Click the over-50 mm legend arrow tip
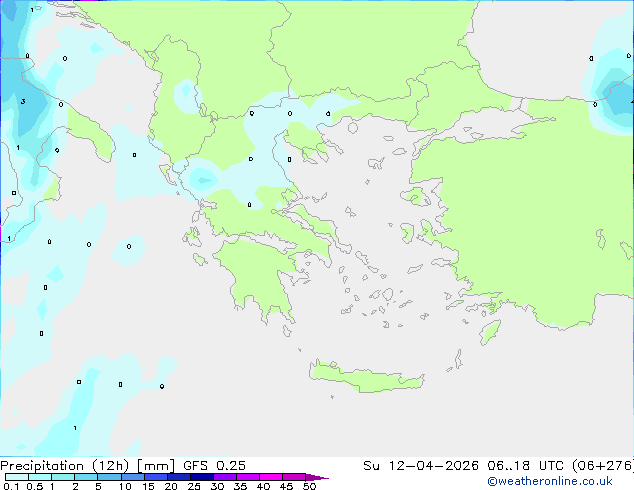 point(317,477)
